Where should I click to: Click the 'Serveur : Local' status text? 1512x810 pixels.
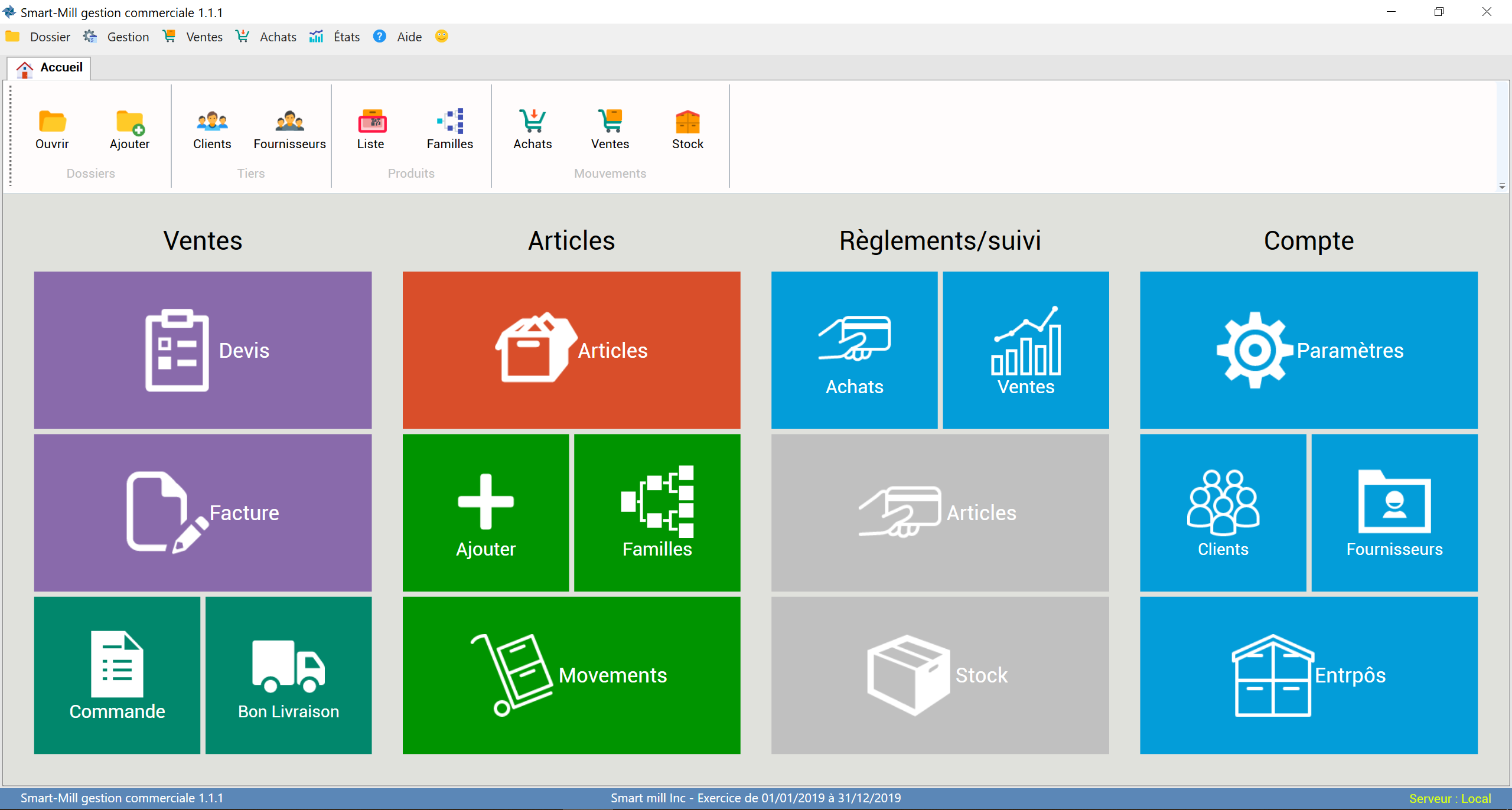click(1450, 798)
